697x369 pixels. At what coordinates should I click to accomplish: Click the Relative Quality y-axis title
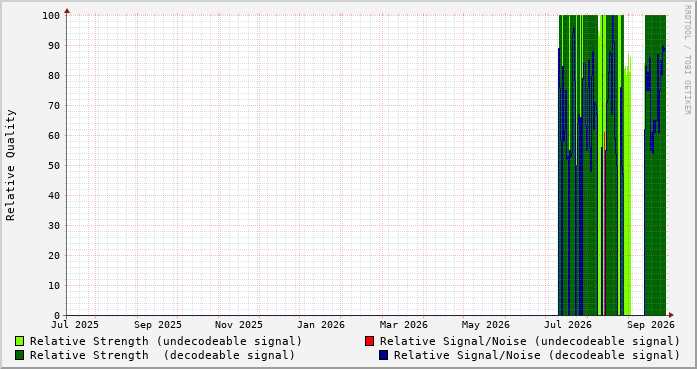10,165
